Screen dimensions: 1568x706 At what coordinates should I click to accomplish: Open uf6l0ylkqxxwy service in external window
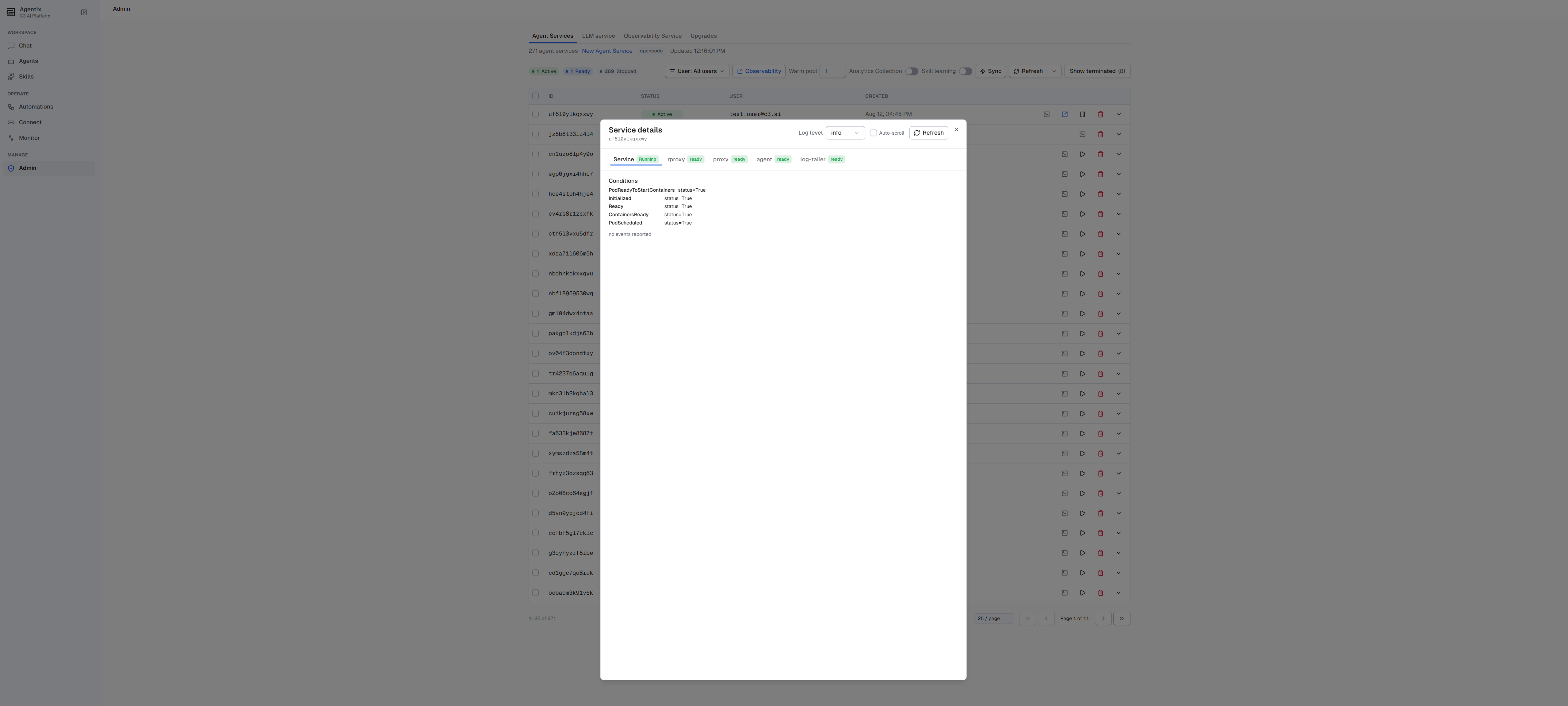(1065, 114)
